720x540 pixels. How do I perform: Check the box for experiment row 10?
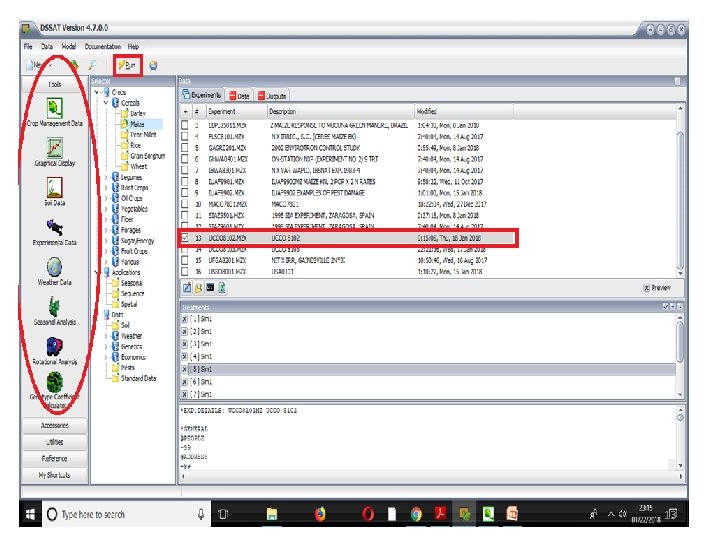point(185,204)
